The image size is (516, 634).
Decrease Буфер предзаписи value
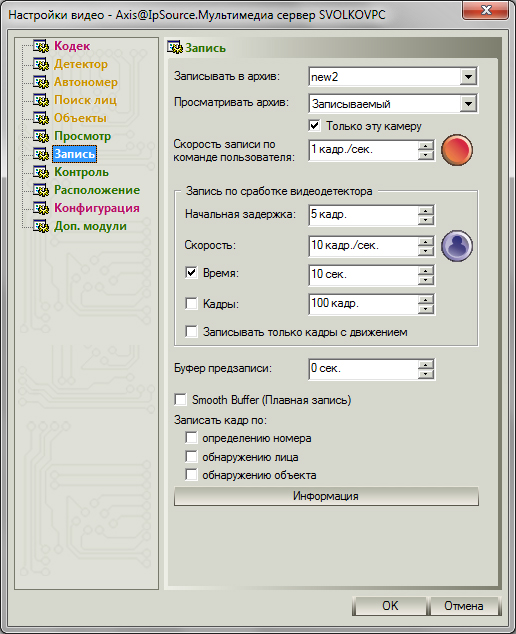[425, 374]
